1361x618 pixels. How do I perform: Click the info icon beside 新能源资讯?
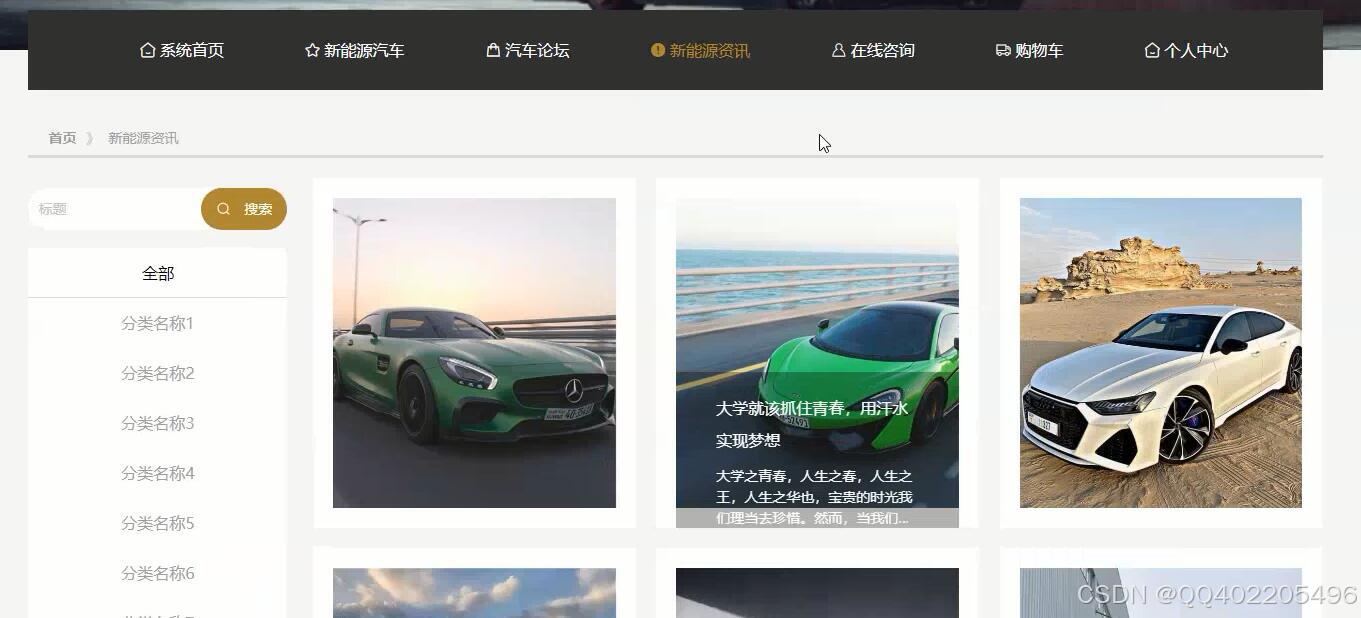[x=657, y=49]
